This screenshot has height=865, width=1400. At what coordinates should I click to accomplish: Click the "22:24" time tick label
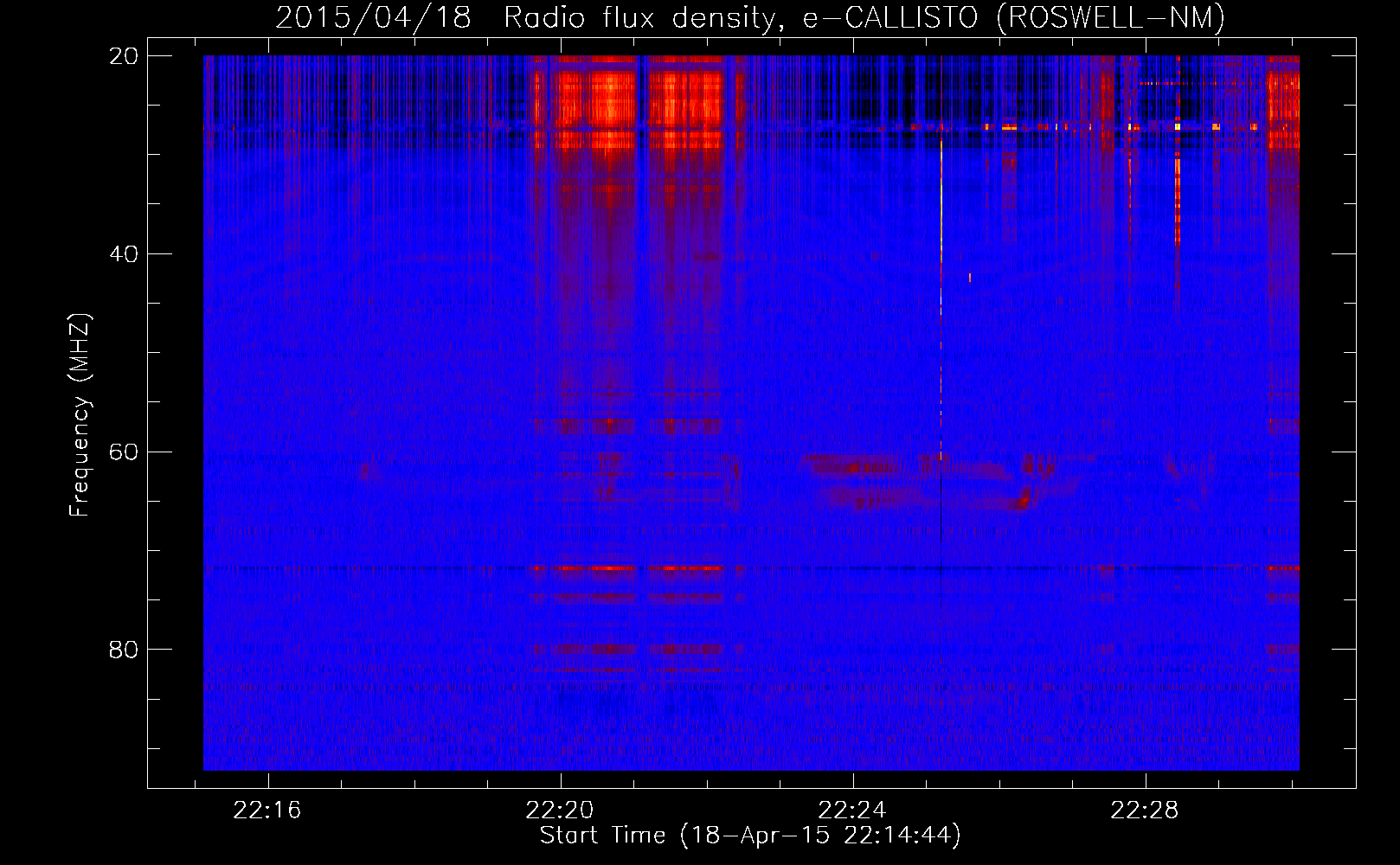click(x=852, y=811)
